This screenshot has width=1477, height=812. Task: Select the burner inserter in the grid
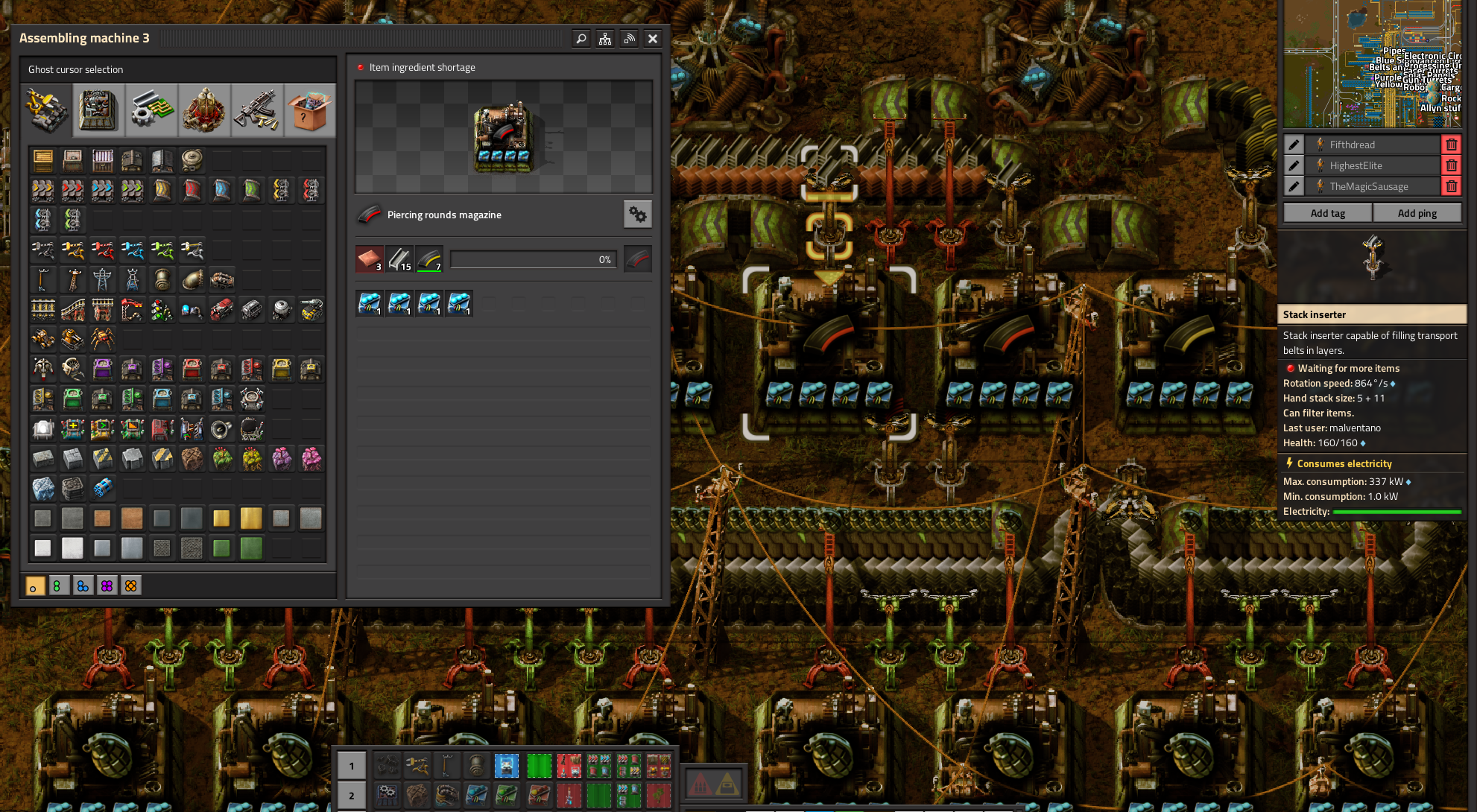tap(43, 250)
